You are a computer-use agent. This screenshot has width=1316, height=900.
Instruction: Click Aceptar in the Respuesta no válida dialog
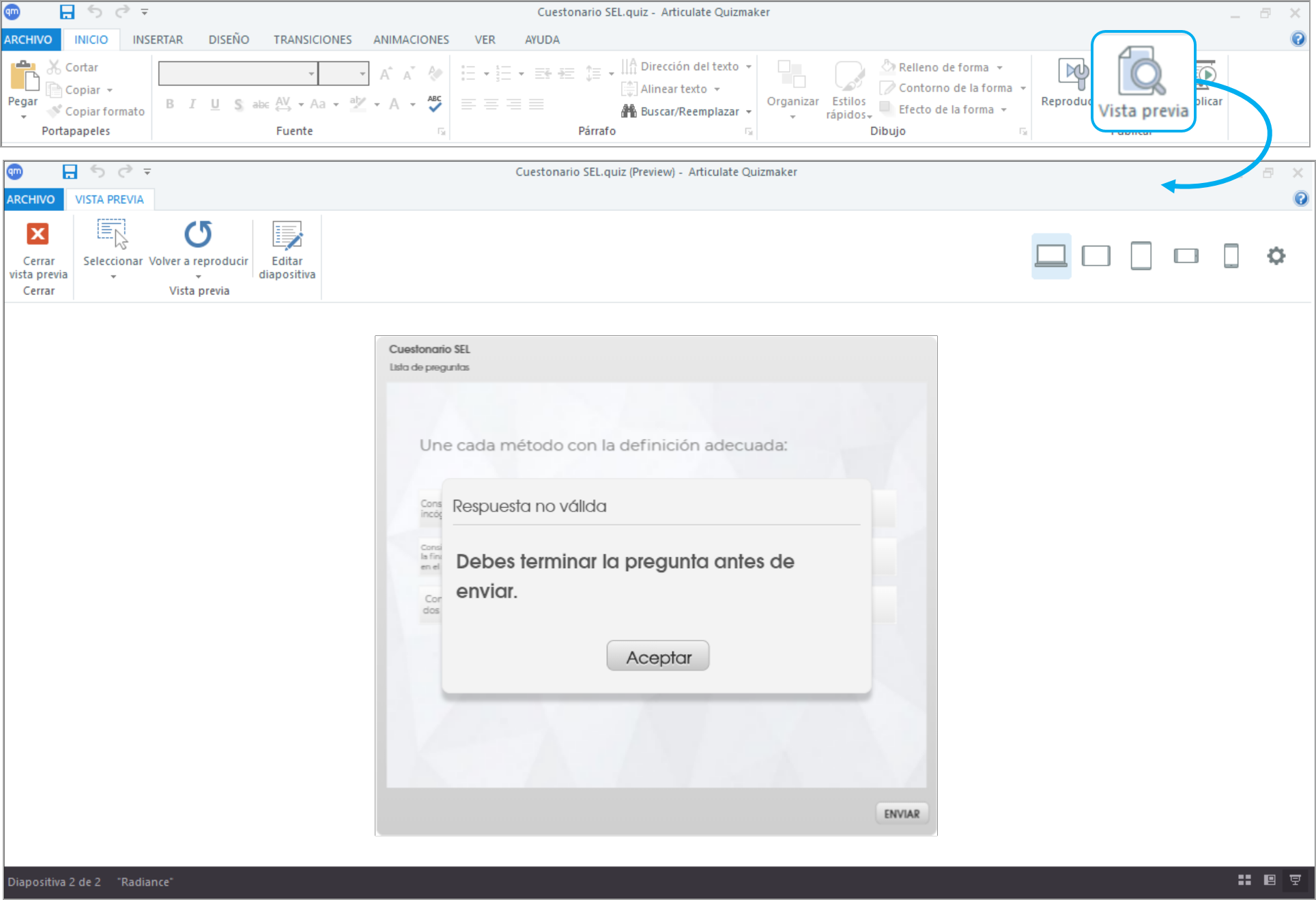[658, 656]
